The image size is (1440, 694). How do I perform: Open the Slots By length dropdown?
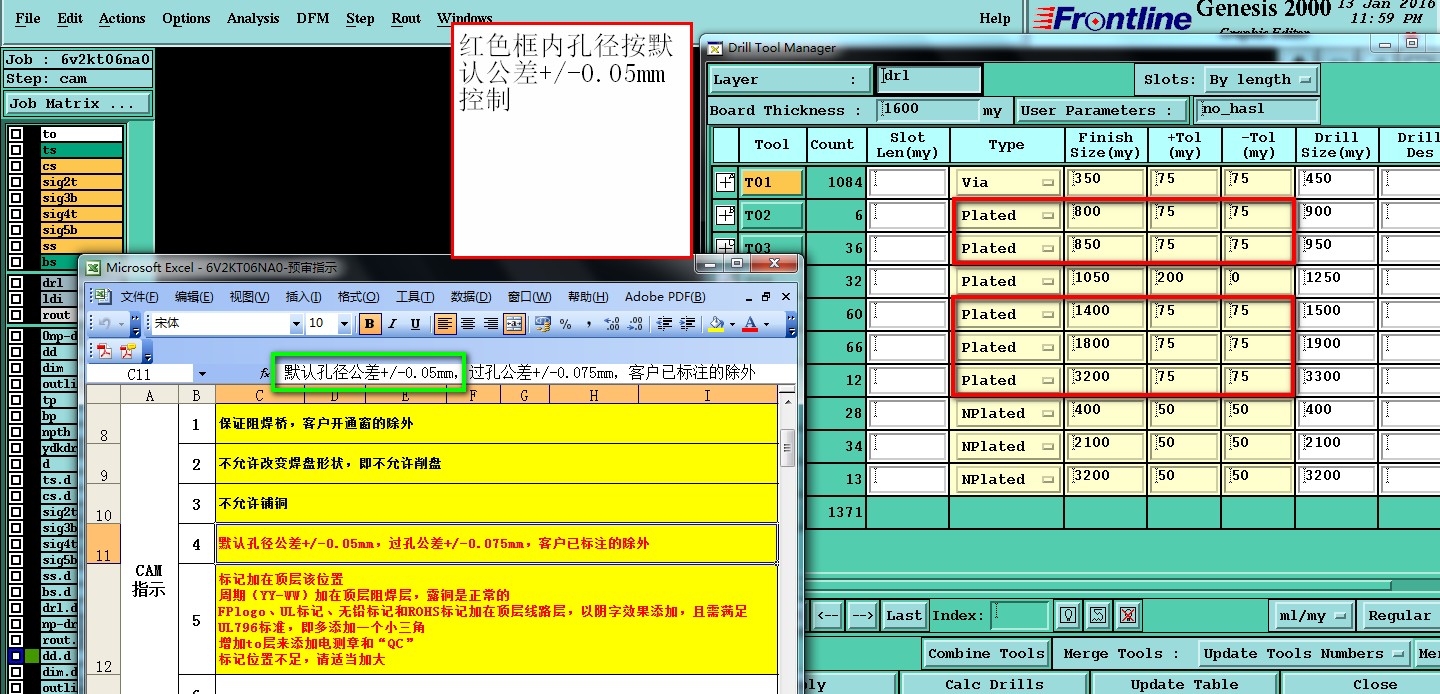point(1260,80)
